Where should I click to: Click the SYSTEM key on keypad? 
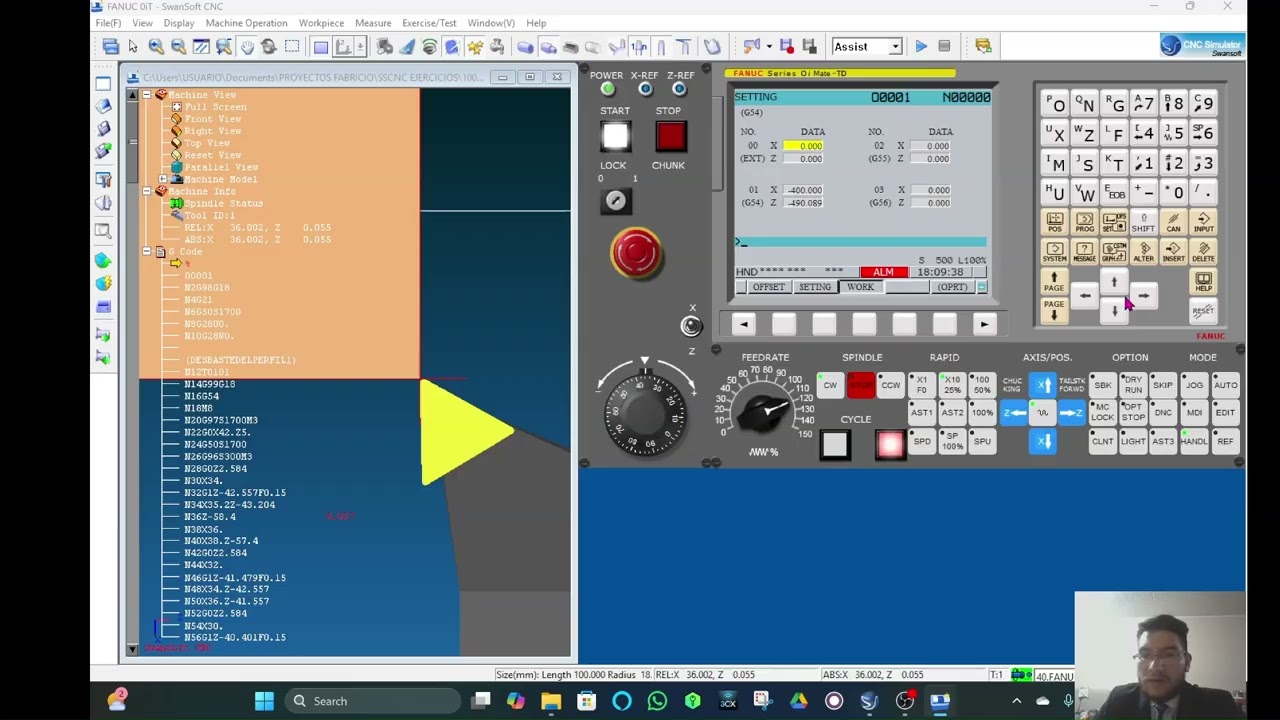(x=1054, y=252)
